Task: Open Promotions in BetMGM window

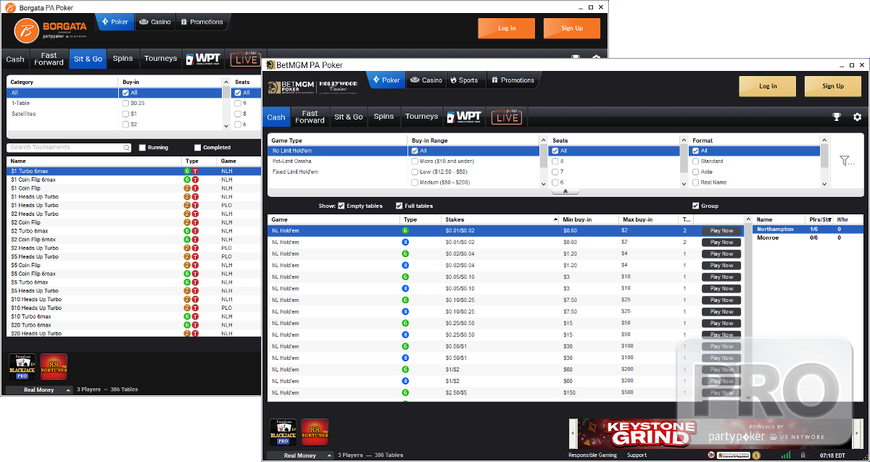Action: [513, 80]
